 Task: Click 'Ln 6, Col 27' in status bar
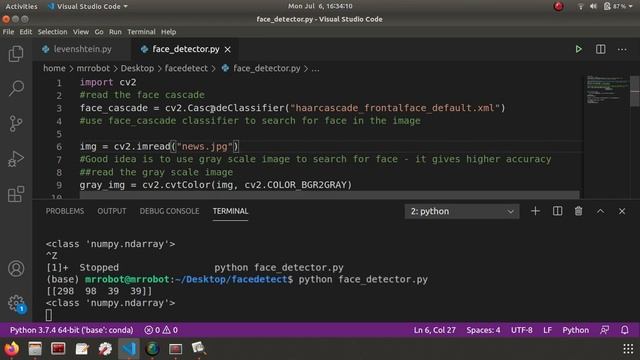point(435,330)
